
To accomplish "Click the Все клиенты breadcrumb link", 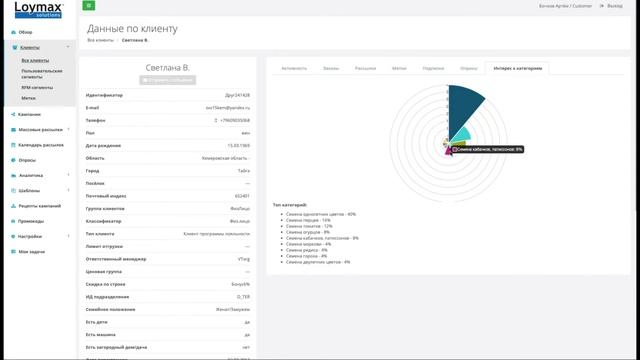I will point(100,40).
